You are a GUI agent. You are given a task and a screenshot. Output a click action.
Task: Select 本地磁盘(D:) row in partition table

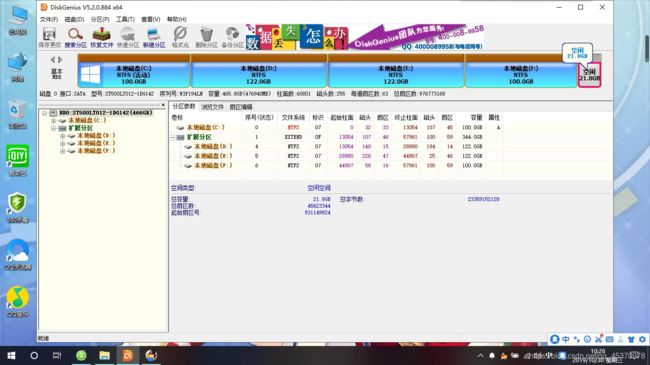pos(337,146)
